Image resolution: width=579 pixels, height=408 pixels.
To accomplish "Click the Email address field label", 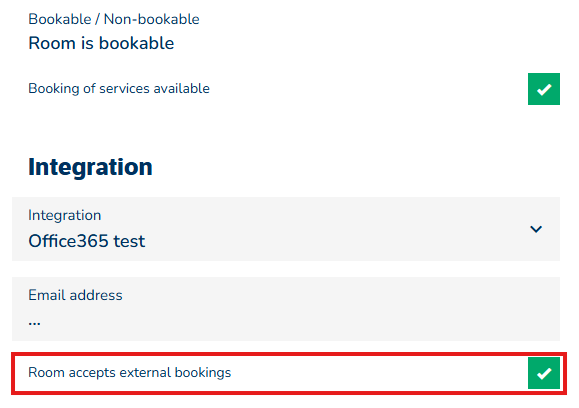I will pos(75,295).
